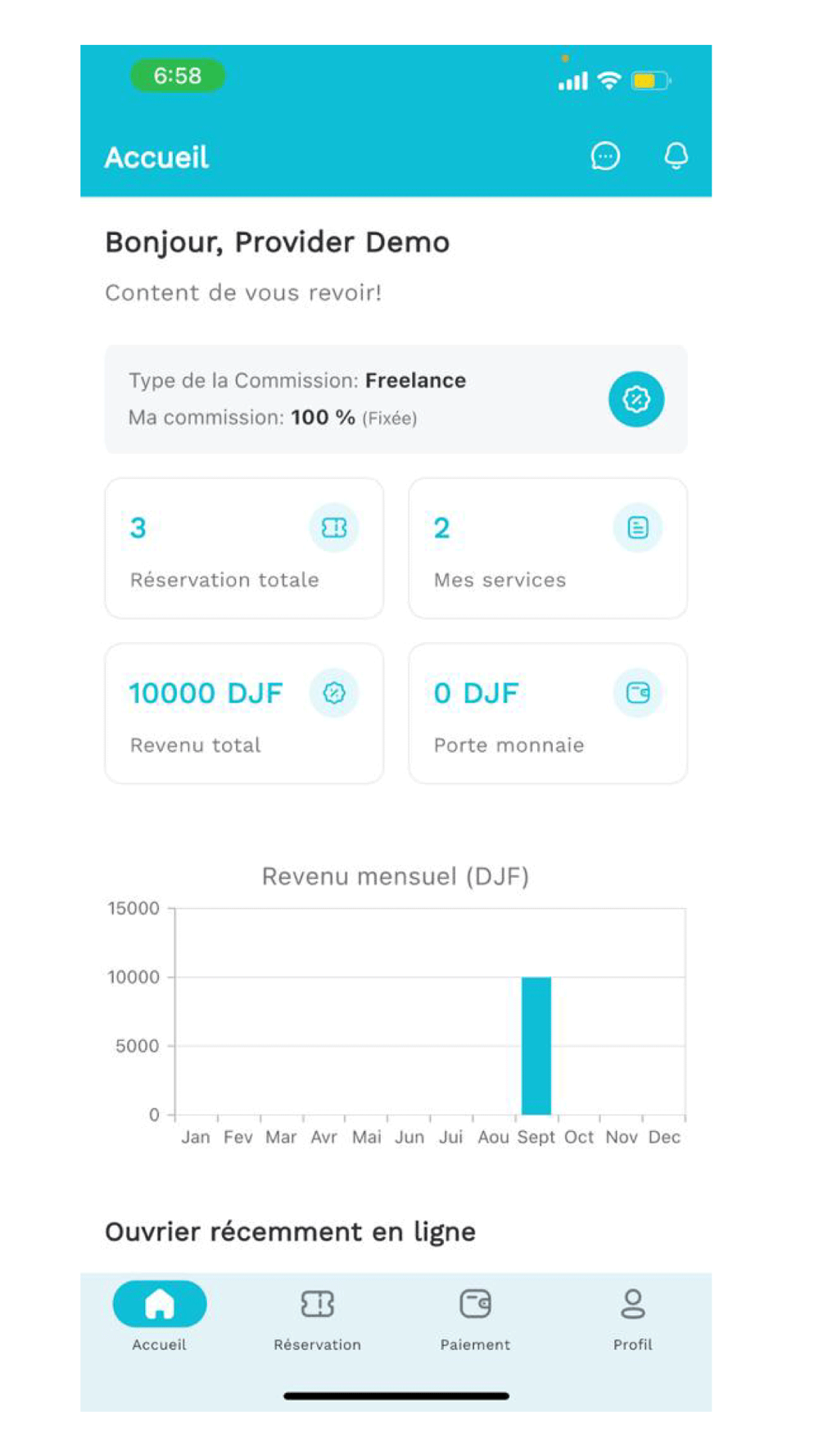View the 10000 DJF Revenu total card

[244, 713]
